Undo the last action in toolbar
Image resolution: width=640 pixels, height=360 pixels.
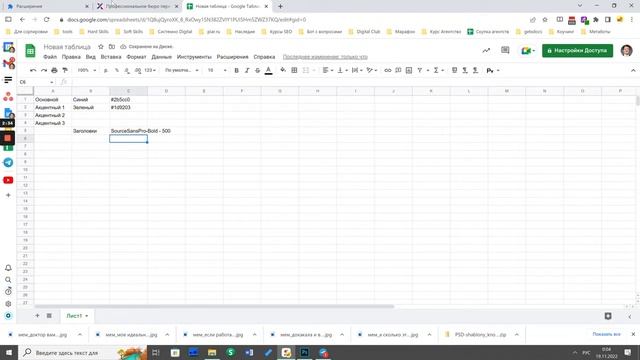pos(33,70)
